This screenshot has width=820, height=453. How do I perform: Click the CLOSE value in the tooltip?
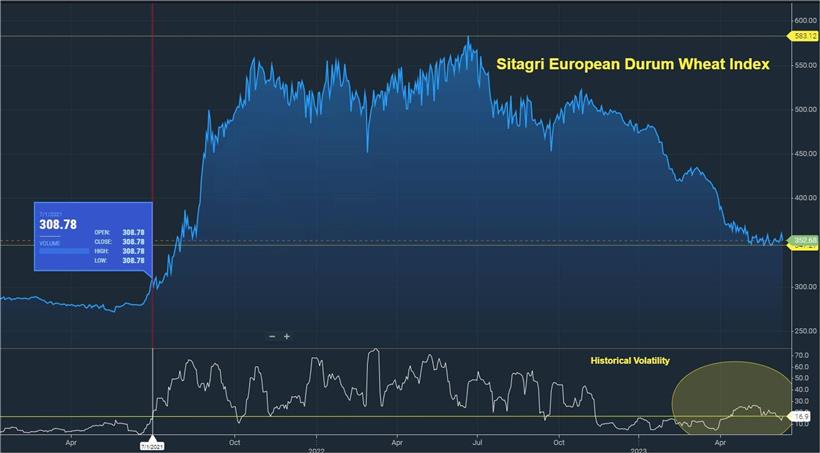(x=132, y=242)
